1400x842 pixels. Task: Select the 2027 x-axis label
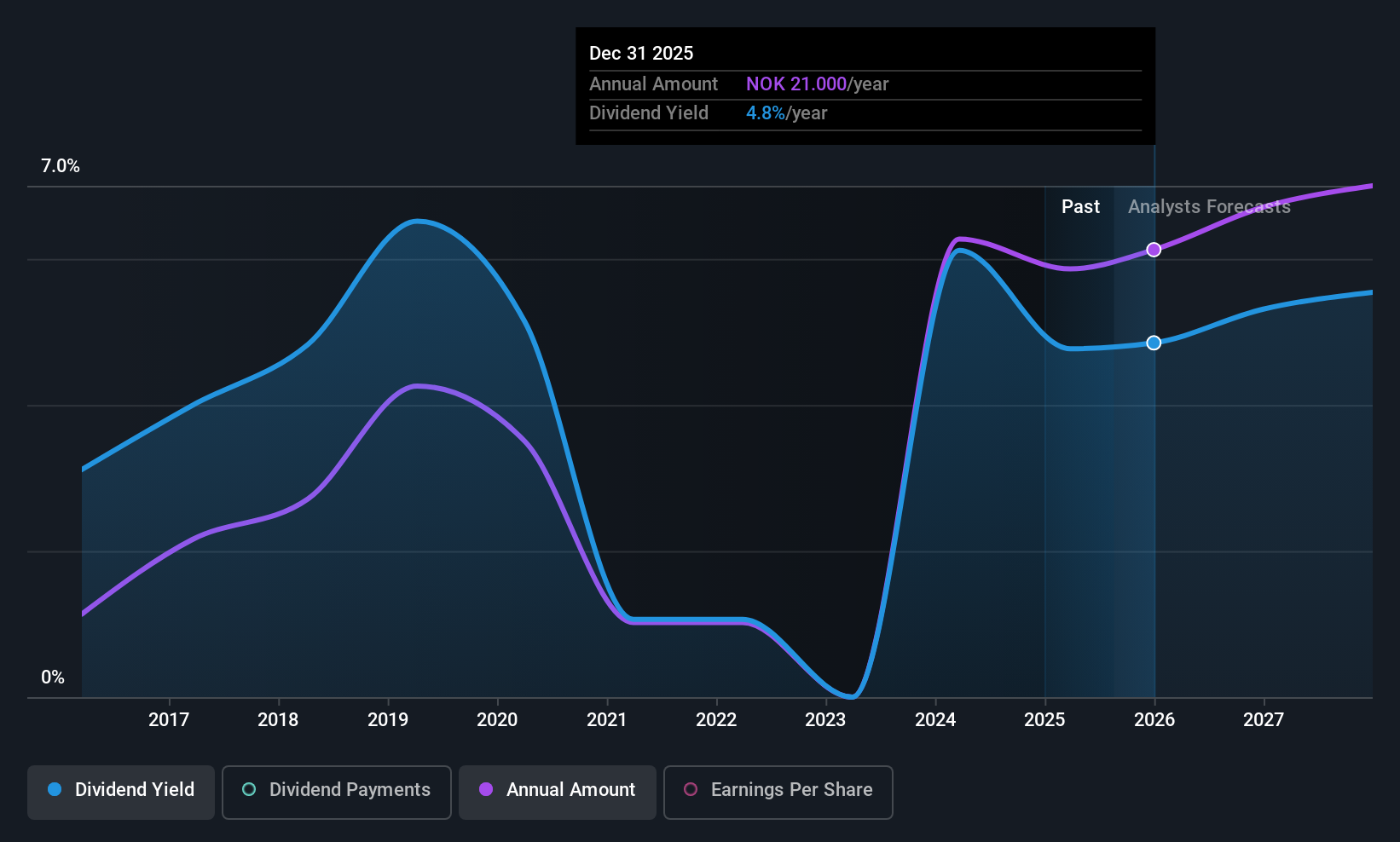tap(1264, 719)
